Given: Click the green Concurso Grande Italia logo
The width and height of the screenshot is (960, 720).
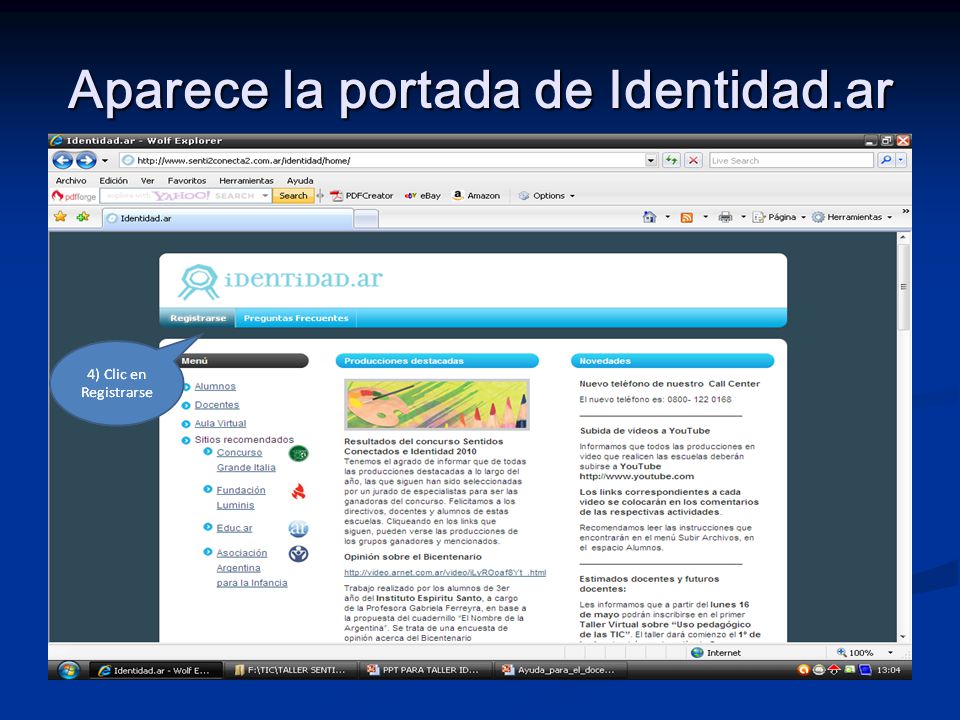Looking at the screenshot, I should click(298, 454).
